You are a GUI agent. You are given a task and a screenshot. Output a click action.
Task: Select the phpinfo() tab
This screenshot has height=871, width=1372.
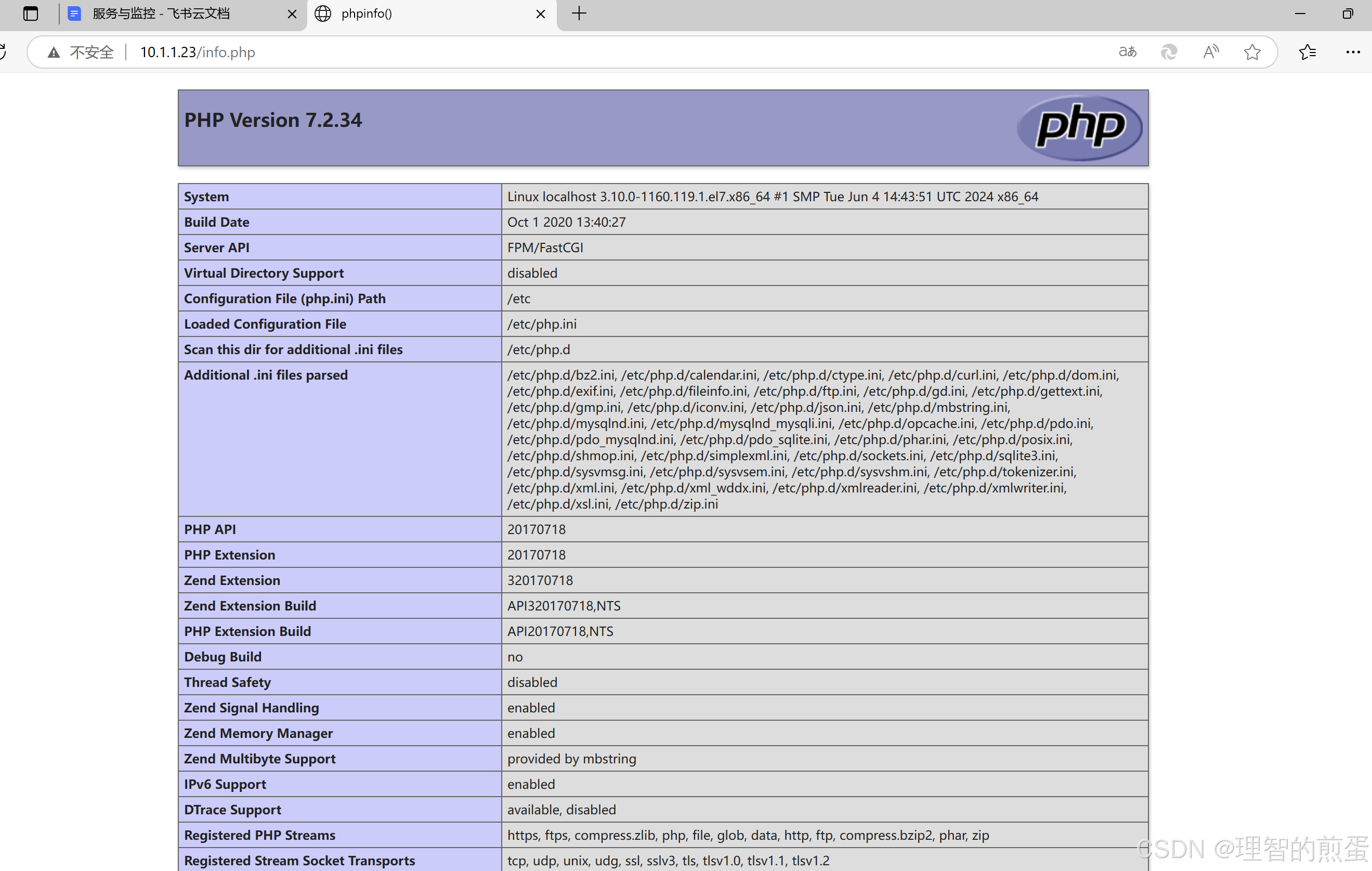(367, 14)
